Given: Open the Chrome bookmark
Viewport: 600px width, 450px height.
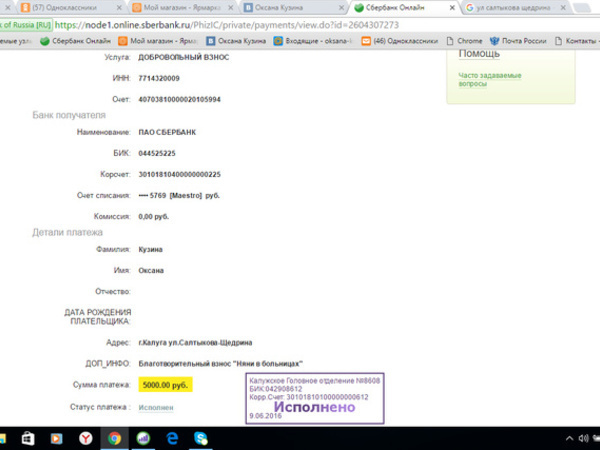Looking at the screenshot, I should coord(464,41).
